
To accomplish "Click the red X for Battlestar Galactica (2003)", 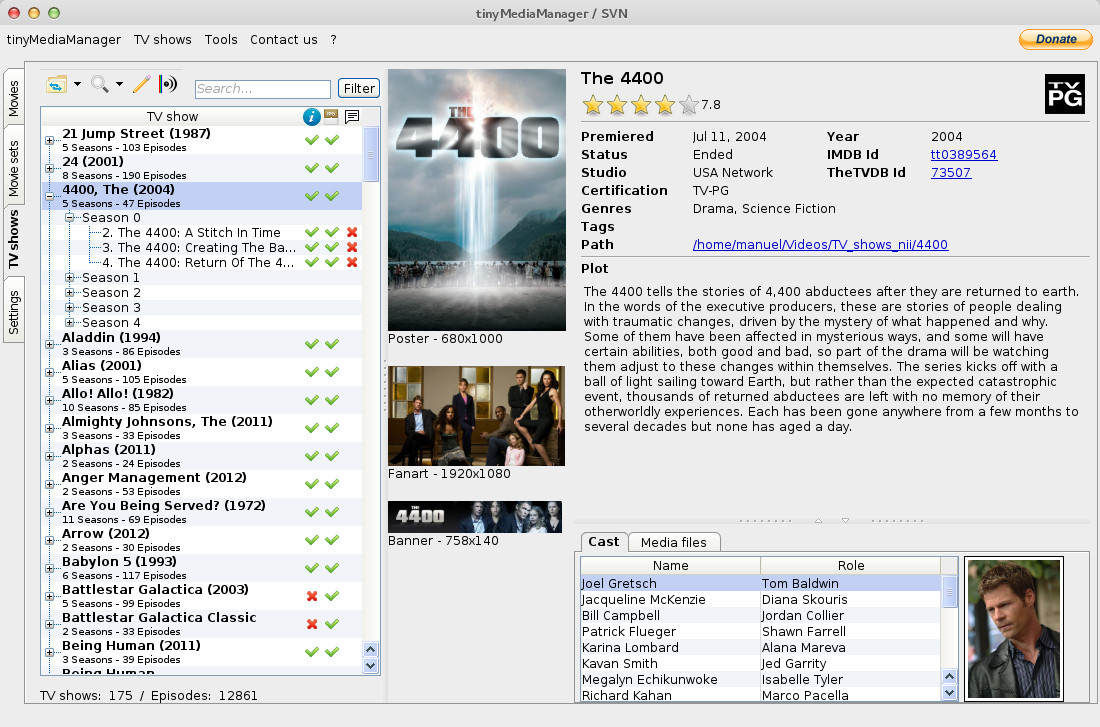I will click(312, 596).
